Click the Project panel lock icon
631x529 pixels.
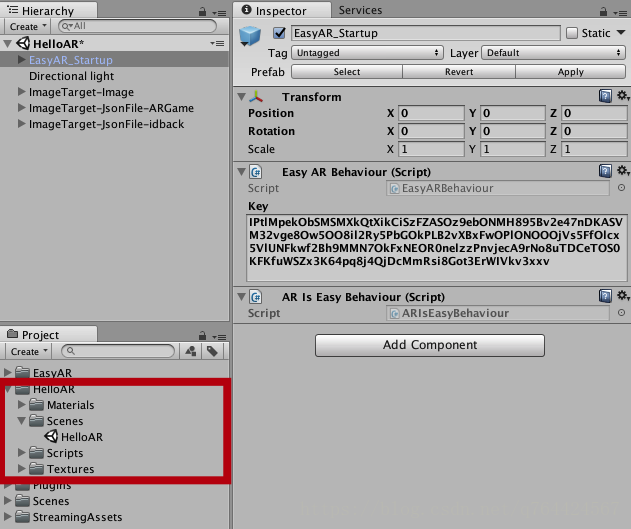202,336
